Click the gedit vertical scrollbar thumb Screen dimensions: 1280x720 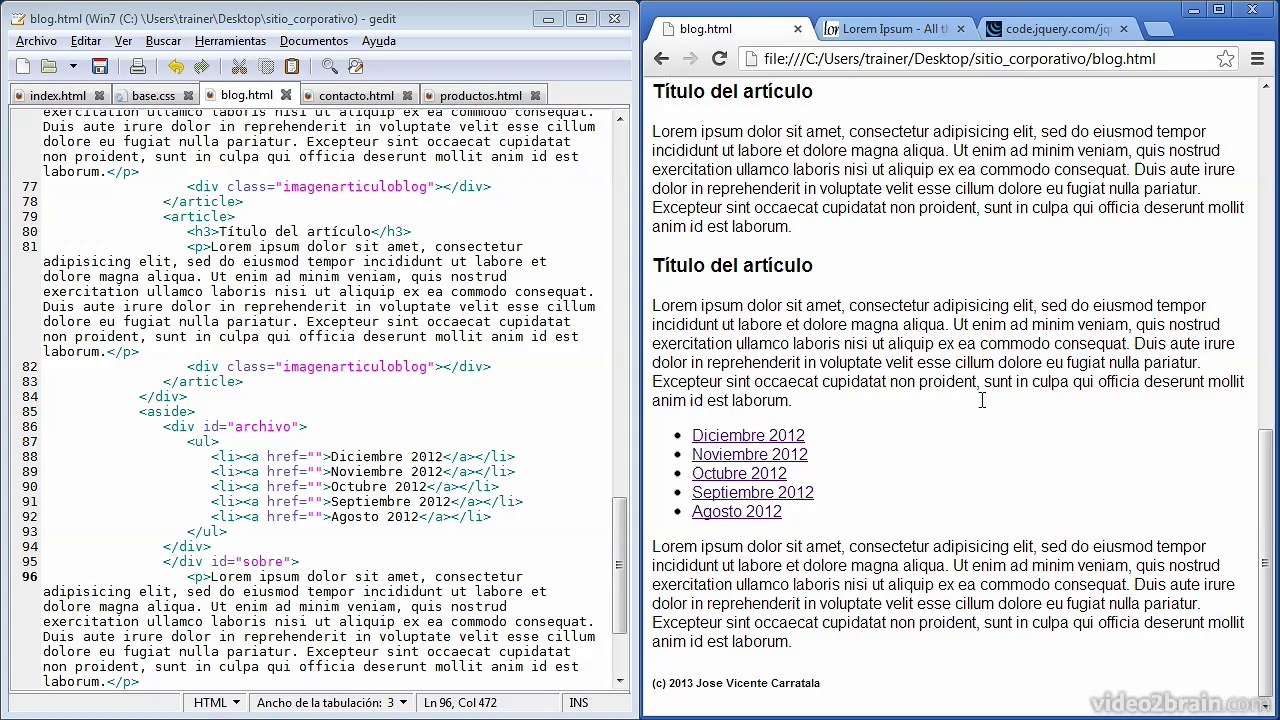620,565
